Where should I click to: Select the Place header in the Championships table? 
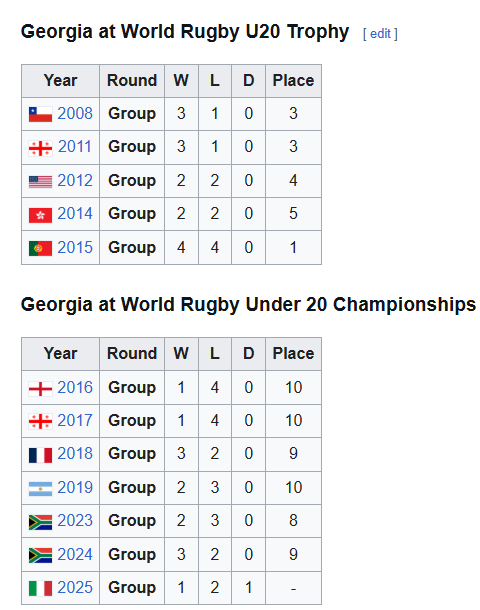tap(293, 354)
